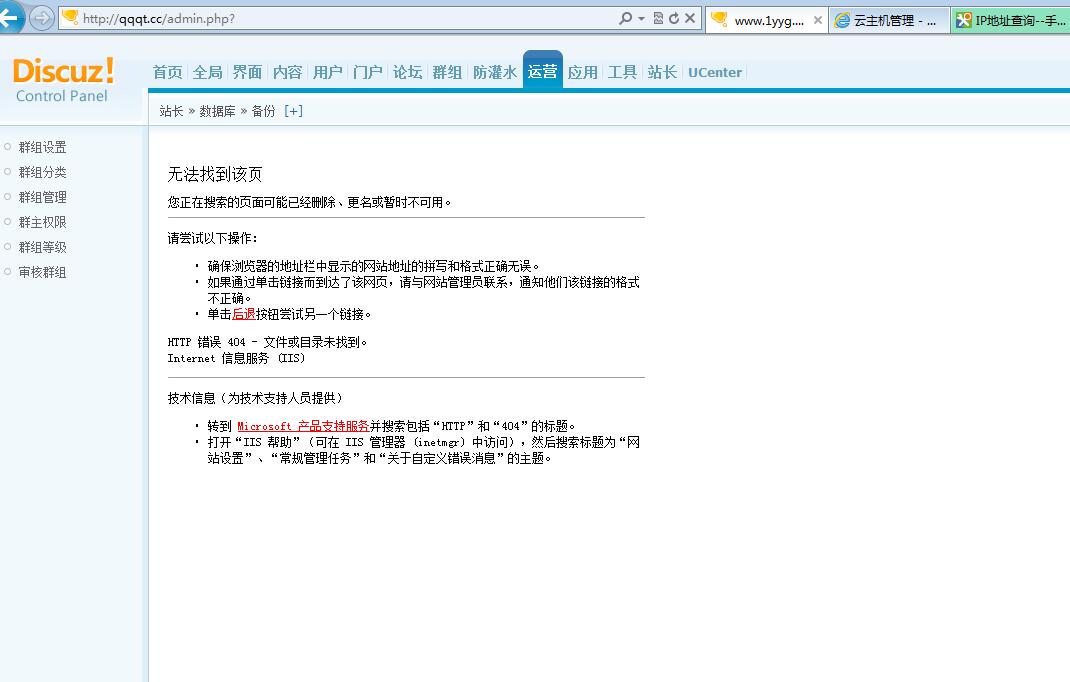Click the browser forward navigation arrow
This screenshot has height=682, width=1070.
click(39, 16)
